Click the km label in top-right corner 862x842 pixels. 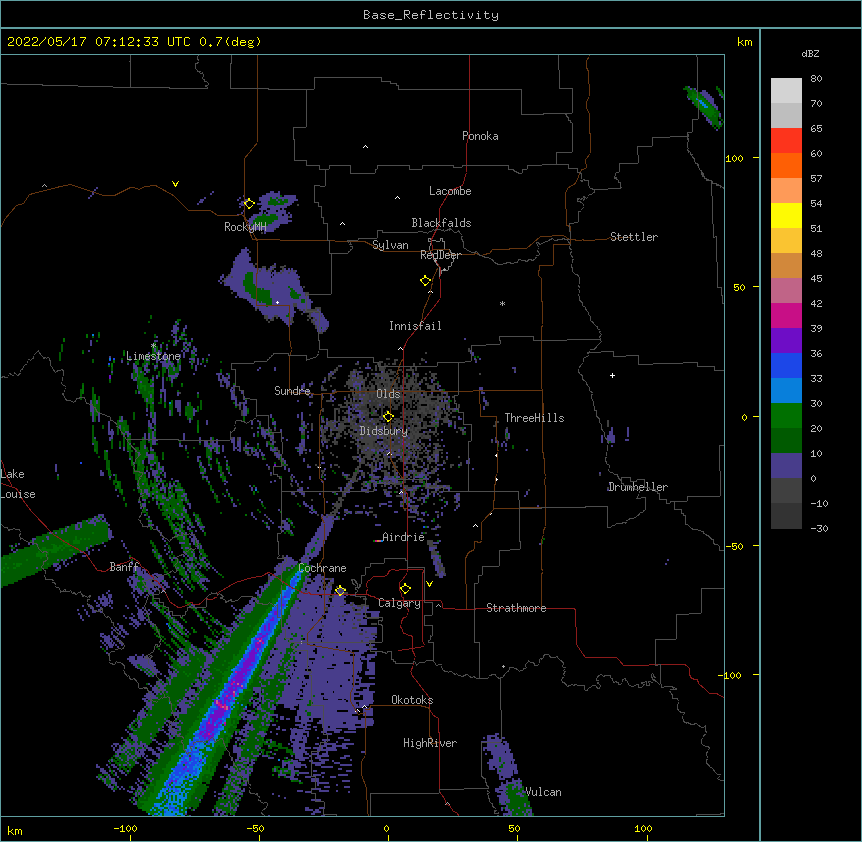tap(744, 42)
